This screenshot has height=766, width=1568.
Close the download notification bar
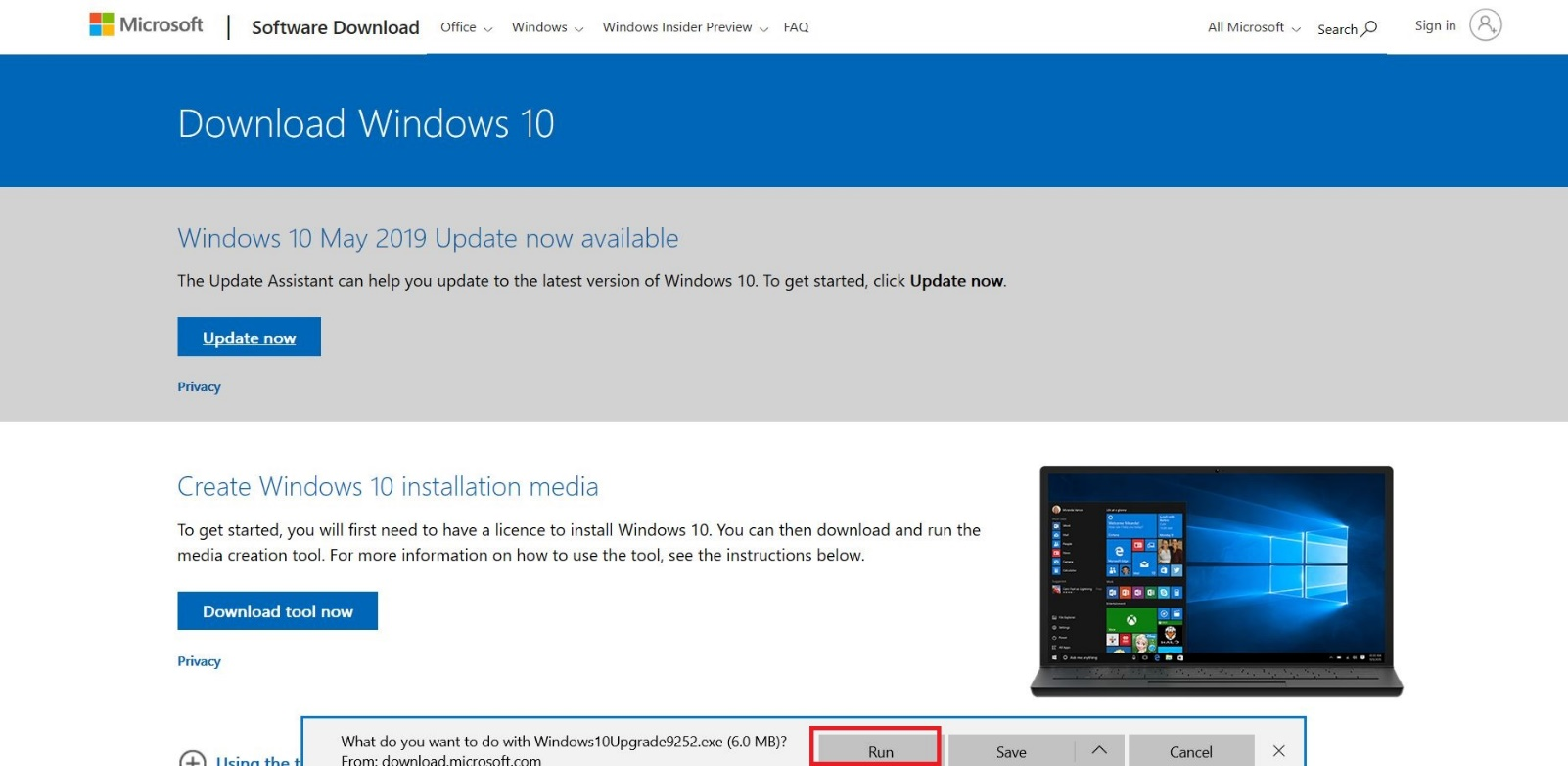pos(1278,751)
